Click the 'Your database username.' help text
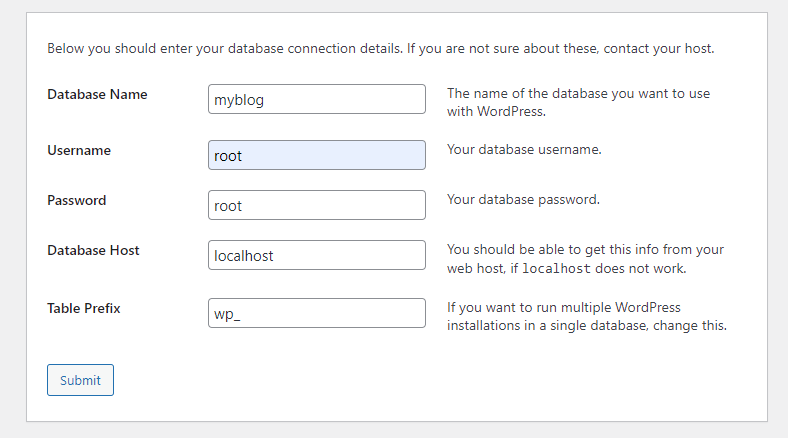Image resolution: width=788 pixels, height=438 pixels. (x=524, y=149)
